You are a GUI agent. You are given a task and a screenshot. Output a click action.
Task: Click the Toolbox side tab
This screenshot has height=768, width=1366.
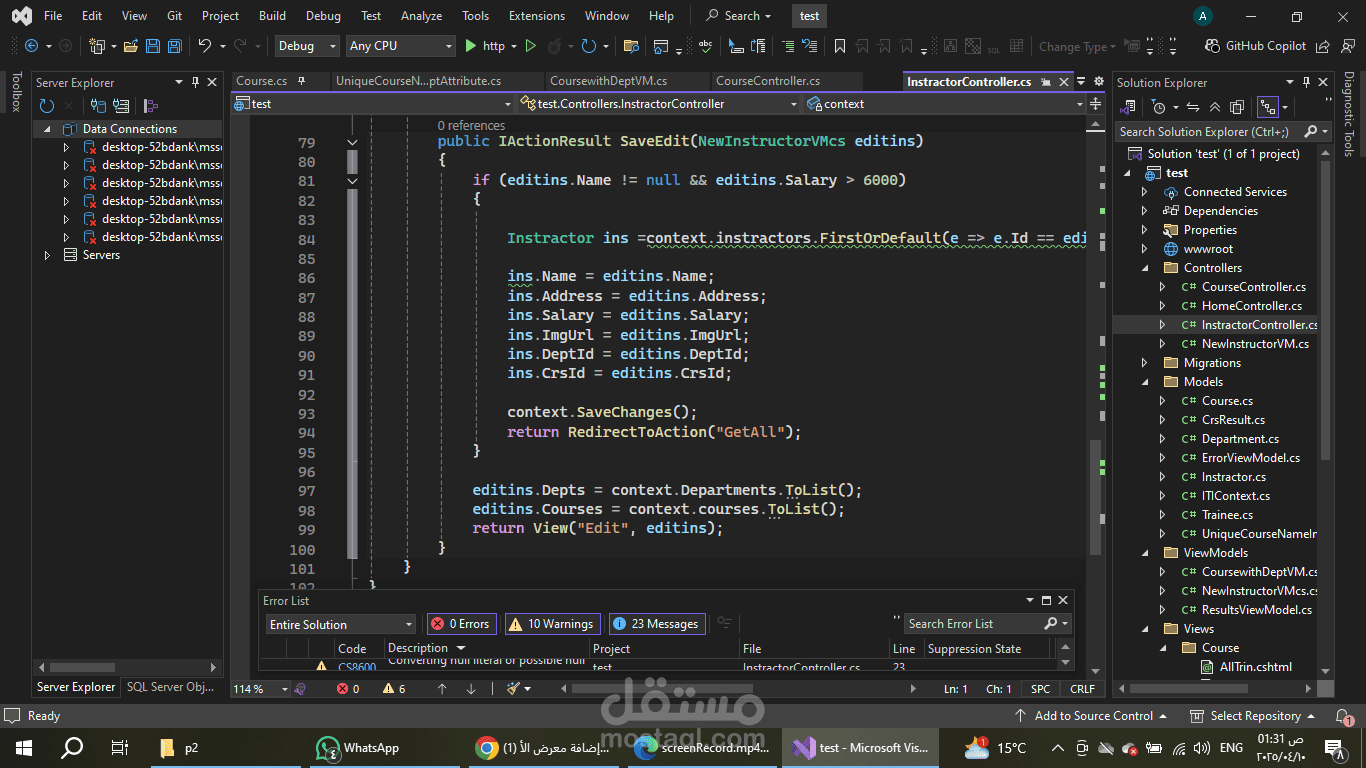[x=15, y=92]
